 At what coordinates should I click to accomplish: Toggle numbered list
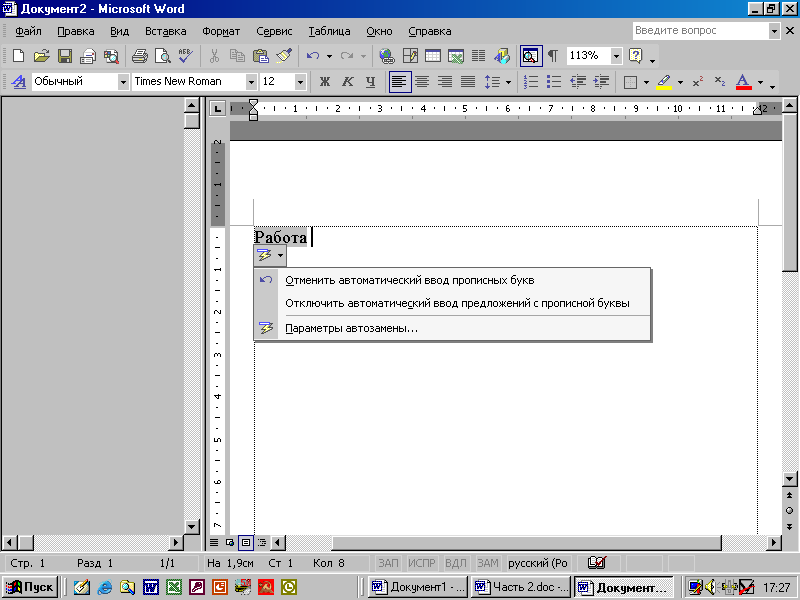531,82
